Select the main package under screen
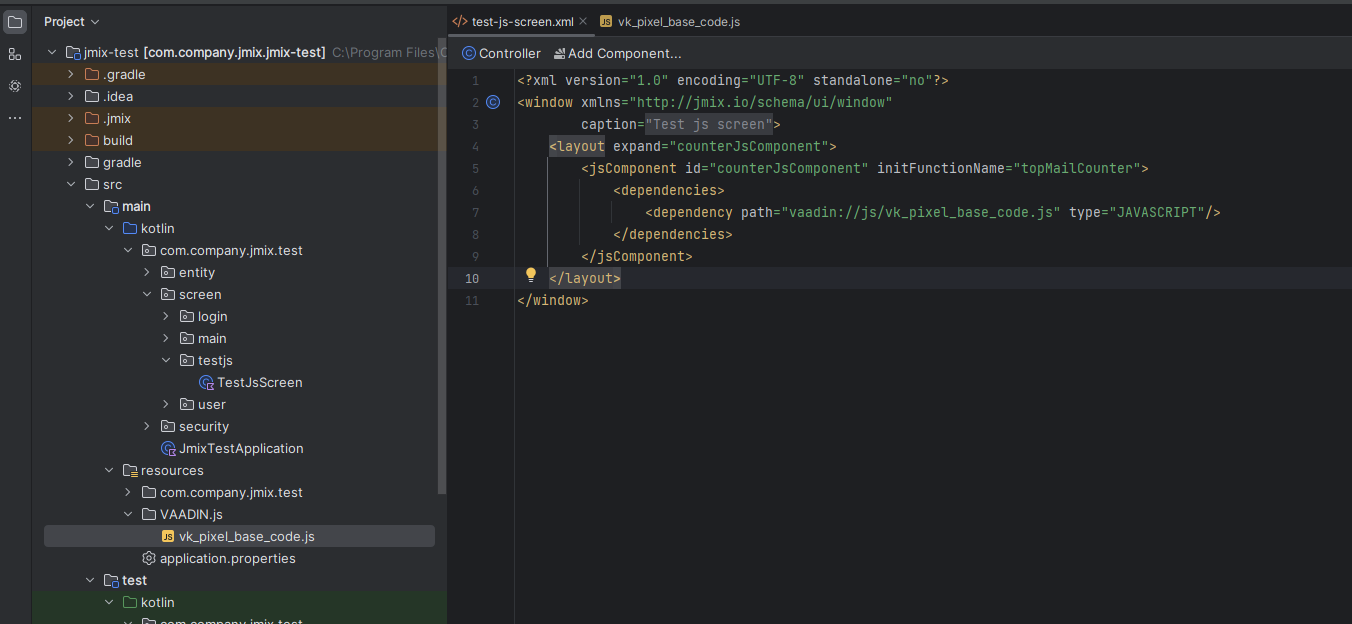Viewport: 1352px width, 624px height. [212, 338]
